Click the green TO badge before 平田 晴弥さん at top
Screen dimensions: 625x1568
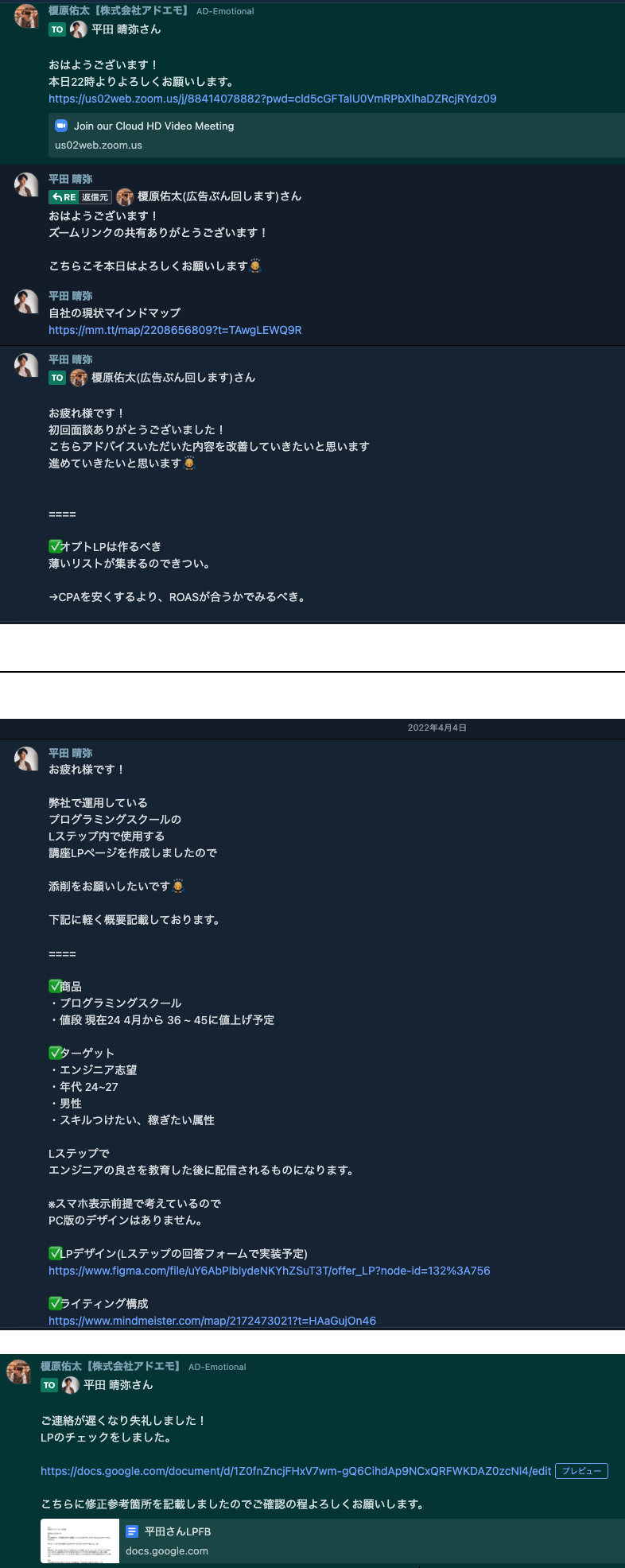pyautogui.click(x=57, y=29)
